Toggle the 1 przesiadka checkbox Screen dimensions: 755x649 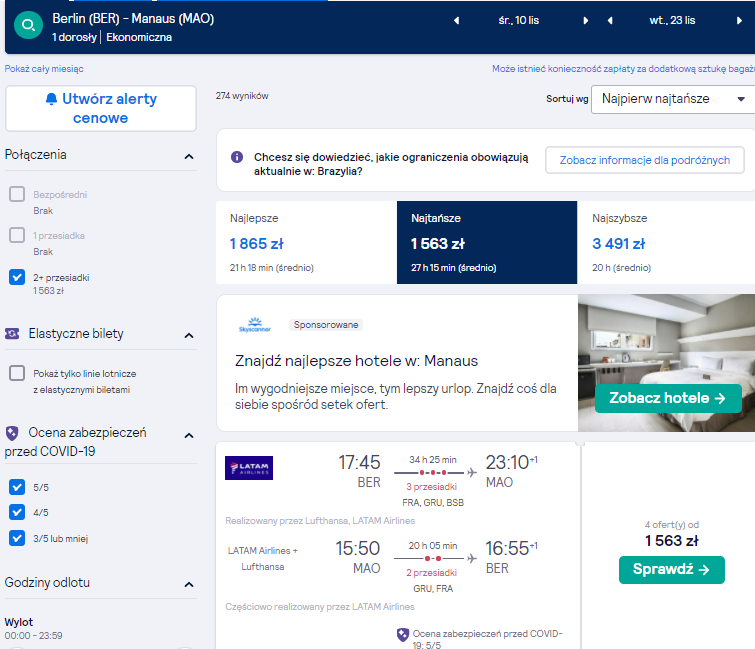click(x=17, y=235)
